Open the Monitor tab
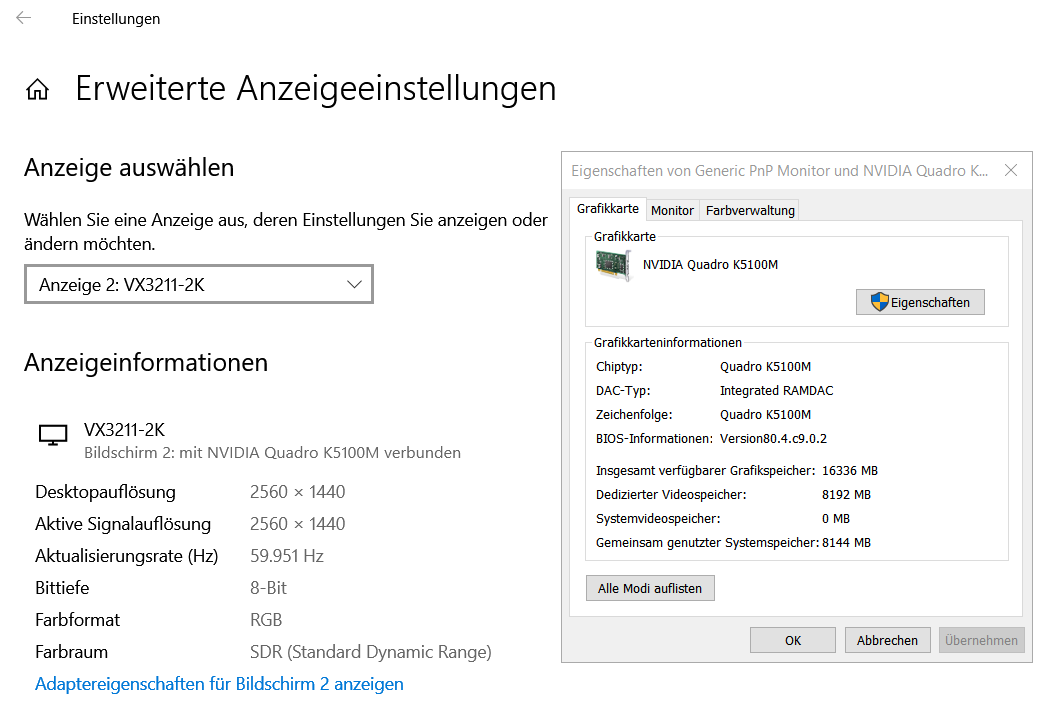The height and width of the screenshot is (706, 1037). point(672,210)
